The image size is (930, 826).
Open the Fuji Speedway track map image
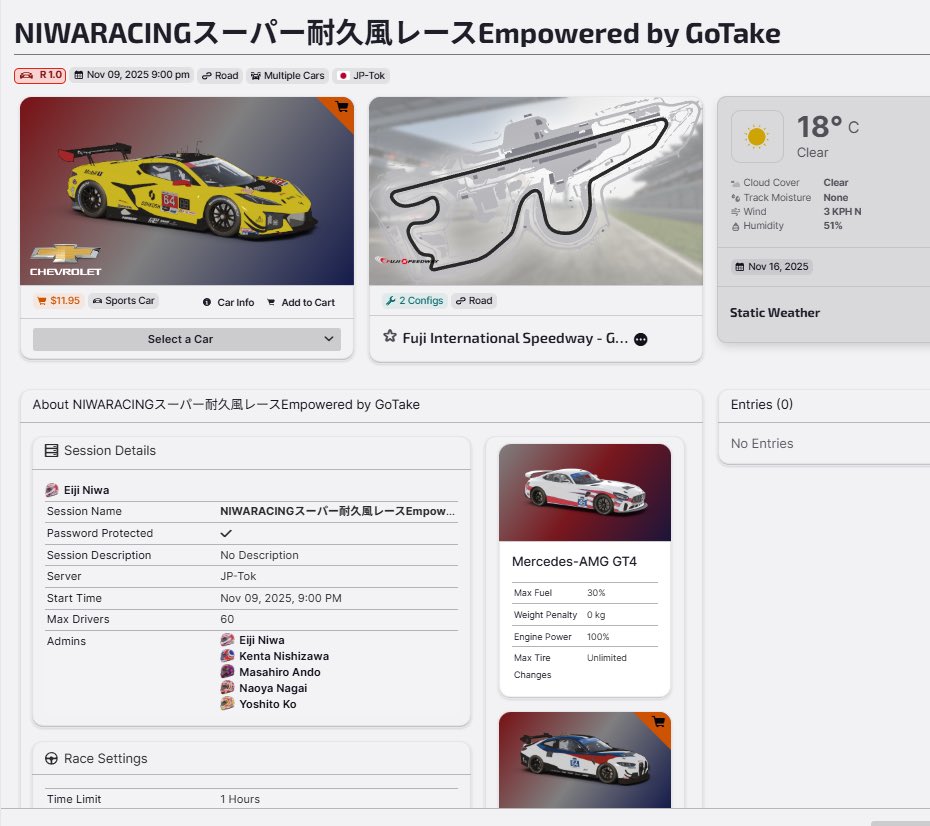point(536,191)
